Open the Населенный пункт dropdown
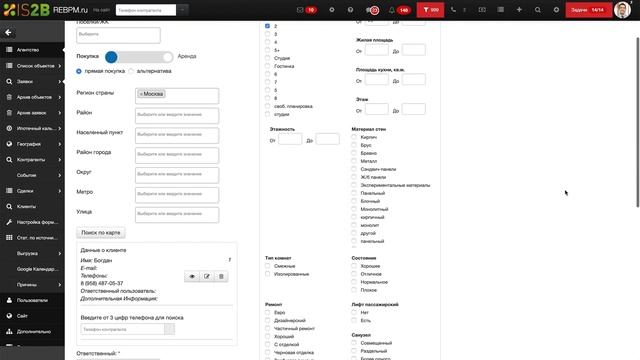Viewport: 640px width, 360px height. (x=177, y=135)
